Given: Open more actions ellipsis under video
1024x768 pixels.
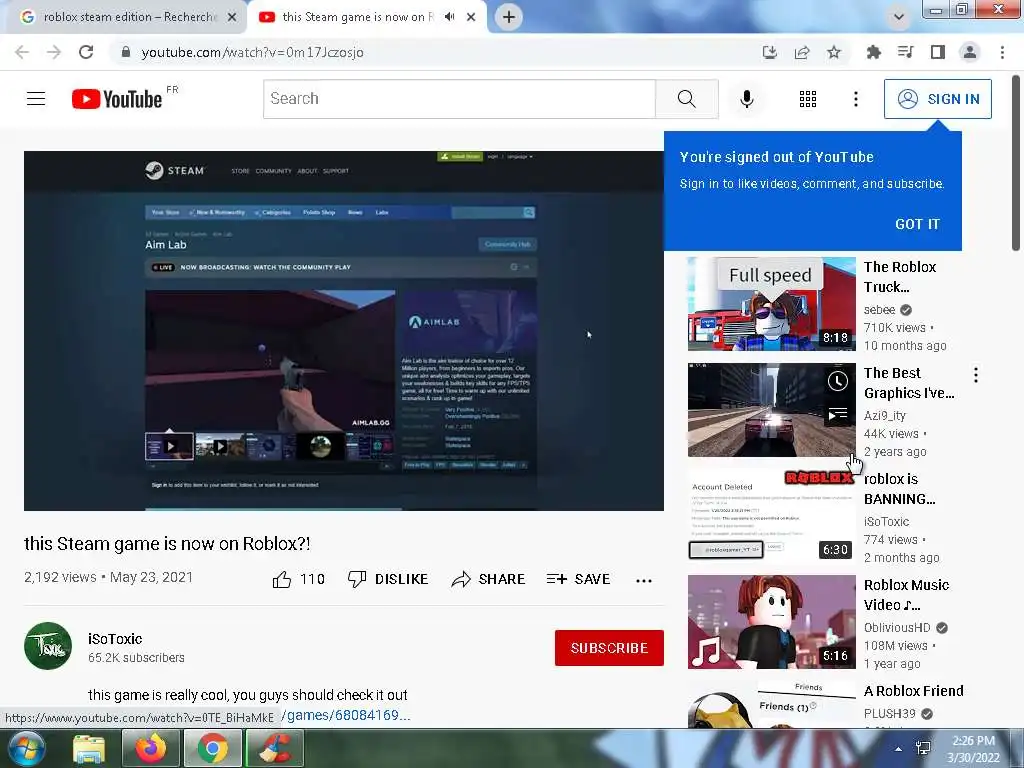Looking at the screenshot, I should point(644,581).
